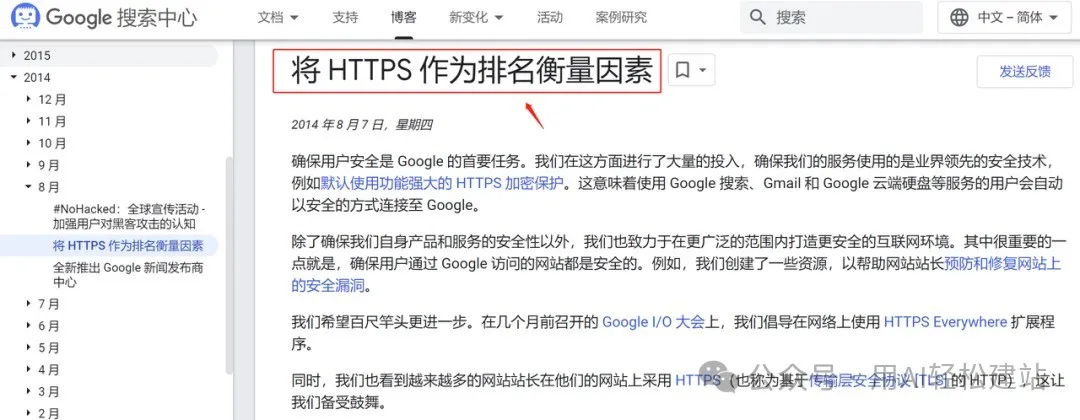Select the 博客 tab

404,17
